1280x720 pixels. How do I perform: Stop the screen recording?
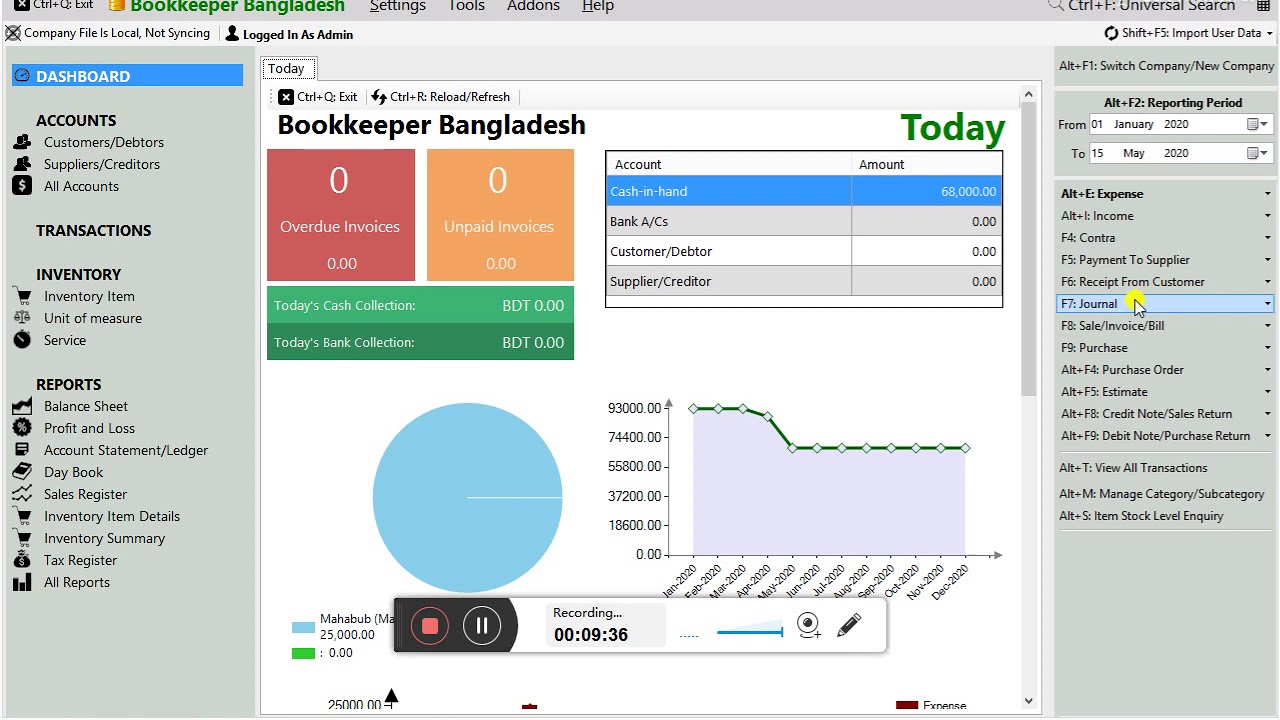[430, 626]
